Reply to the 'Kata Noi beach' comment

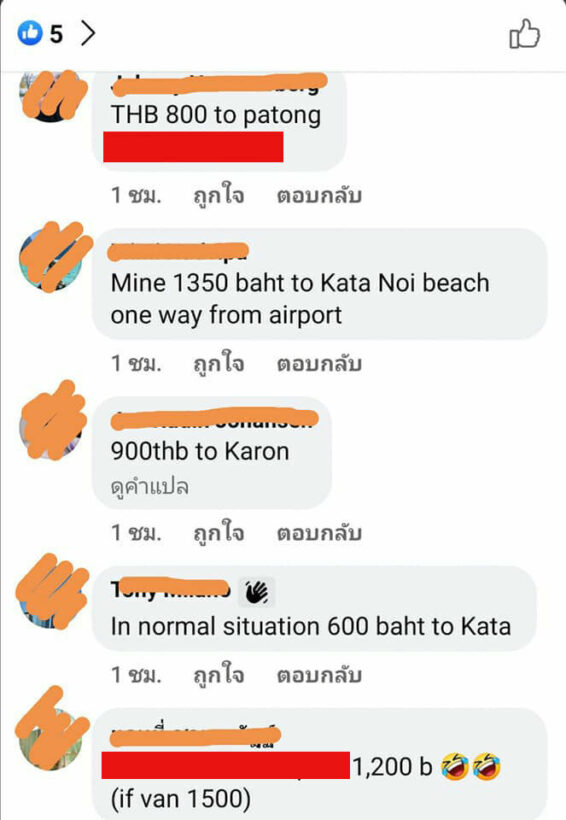(319, 363)
